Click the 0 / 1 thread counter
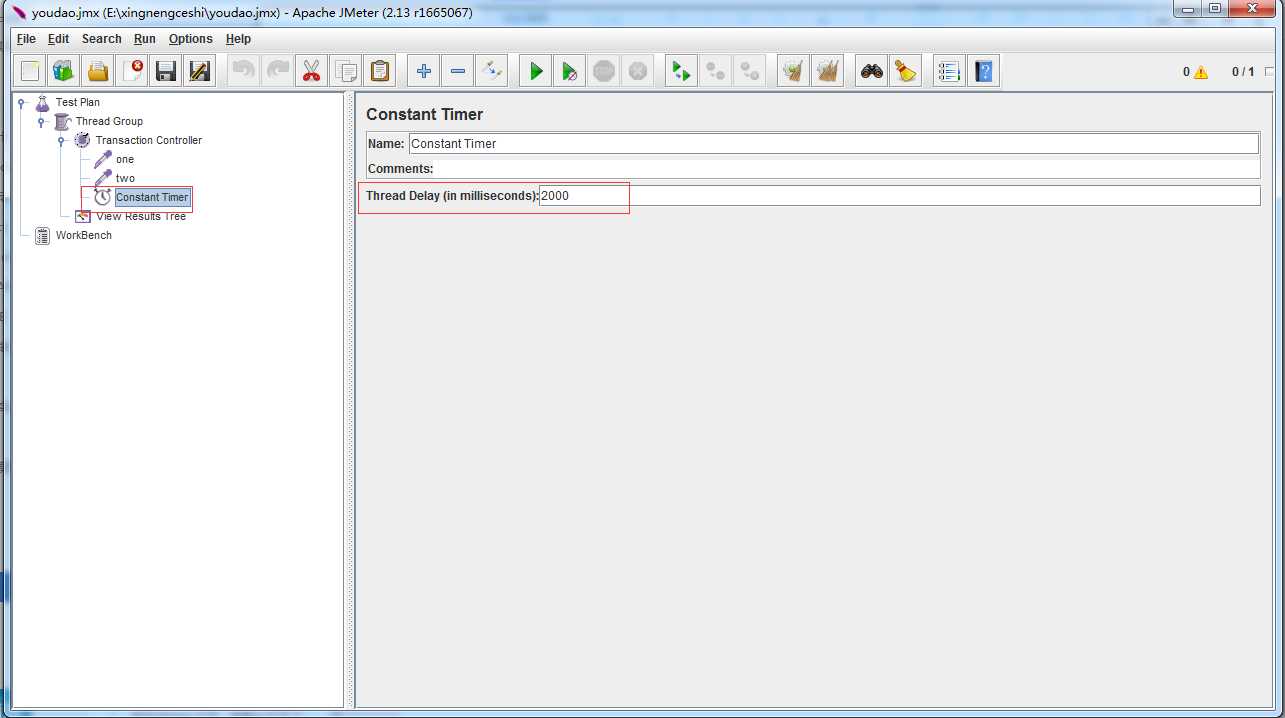Screen dimensions: 1285x718 click(1243, 72)
